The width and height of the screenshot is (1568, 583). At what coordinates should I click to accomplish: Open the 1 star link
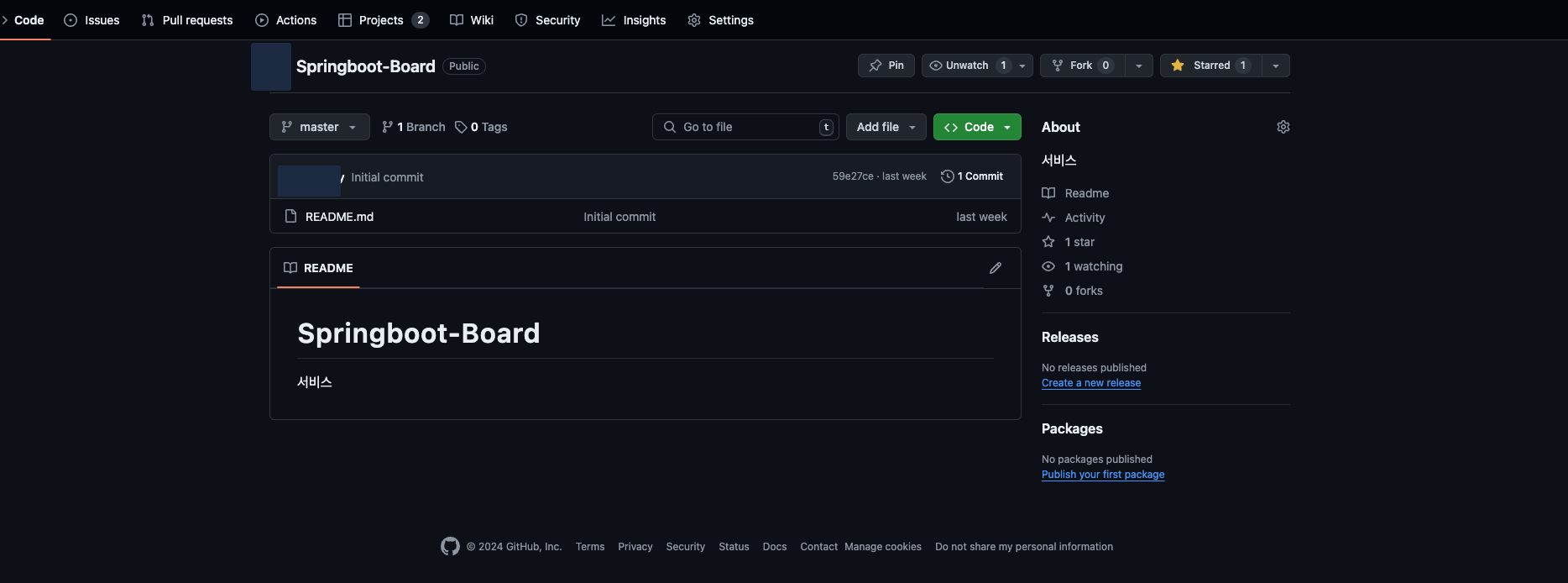1069,242
